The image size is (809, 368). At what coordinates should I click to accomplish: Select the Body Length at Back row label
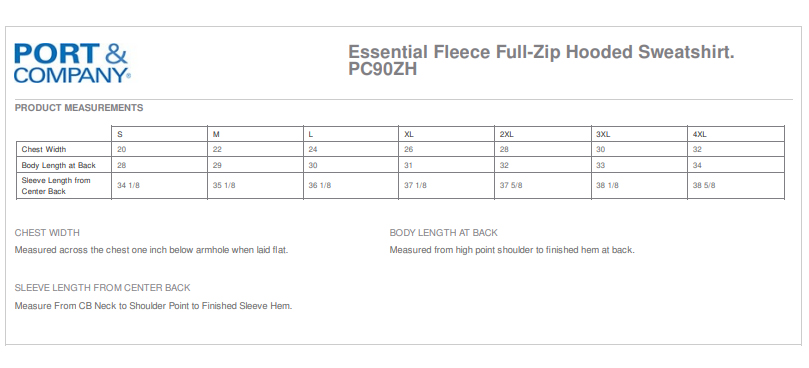pyautogui.click(x=59, y=165)
